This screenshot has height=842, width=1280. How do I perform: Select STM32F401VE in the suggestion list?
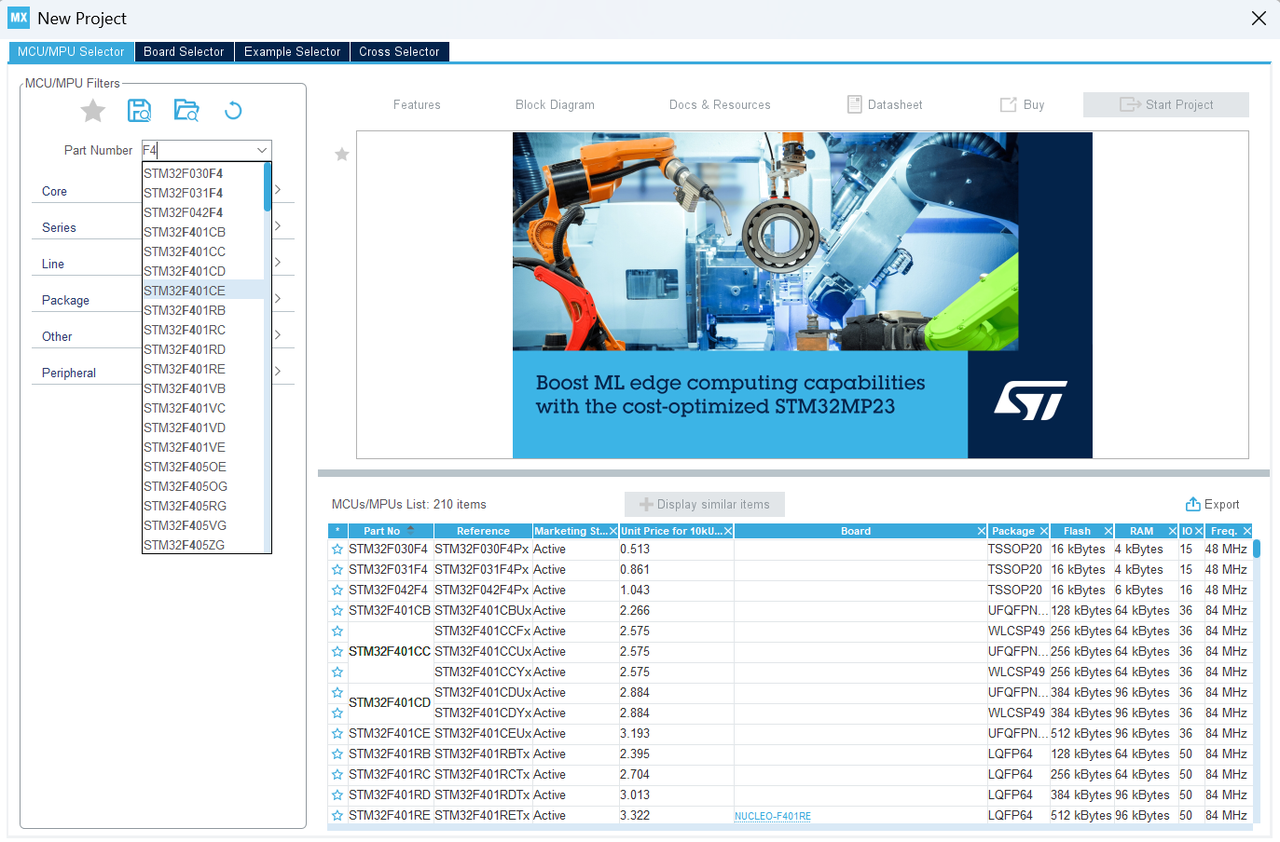pyautogui.click(x=203, y=447)
